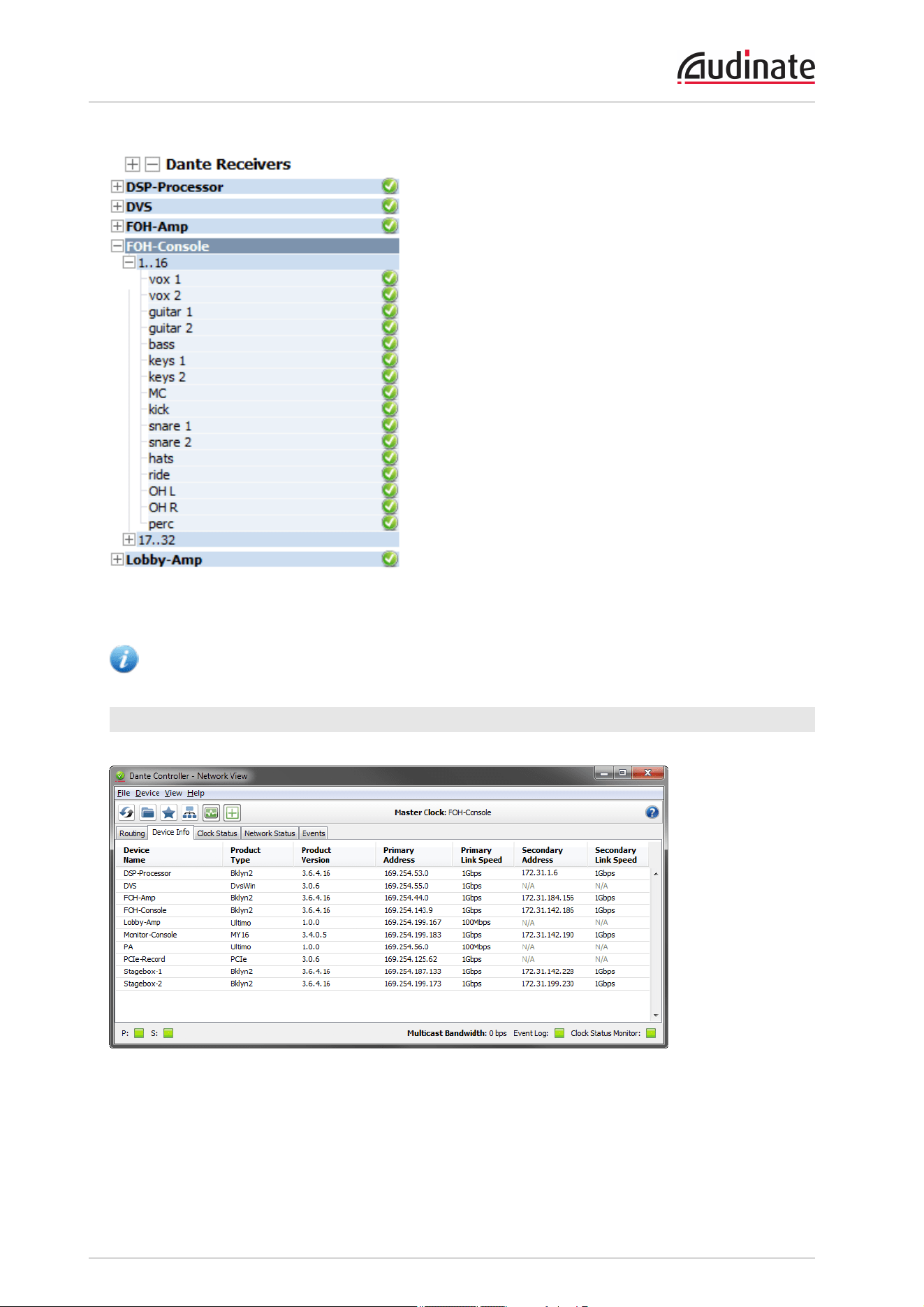Click the 169.254.143.9 primary address cell

408,910
